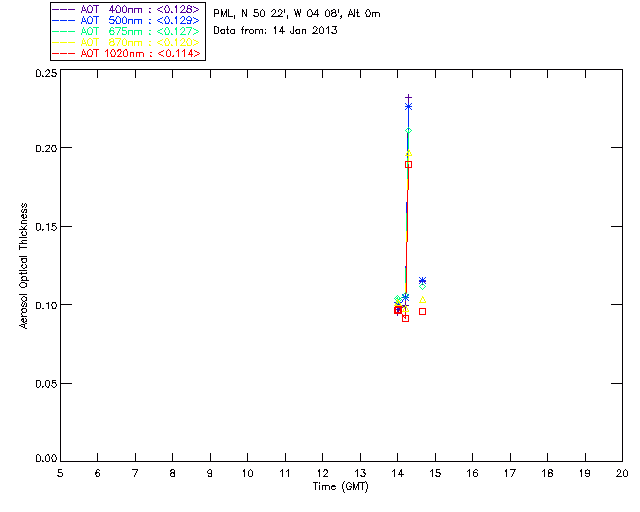
Task: Click the 17 hour tick label
Action: point(510,473)
